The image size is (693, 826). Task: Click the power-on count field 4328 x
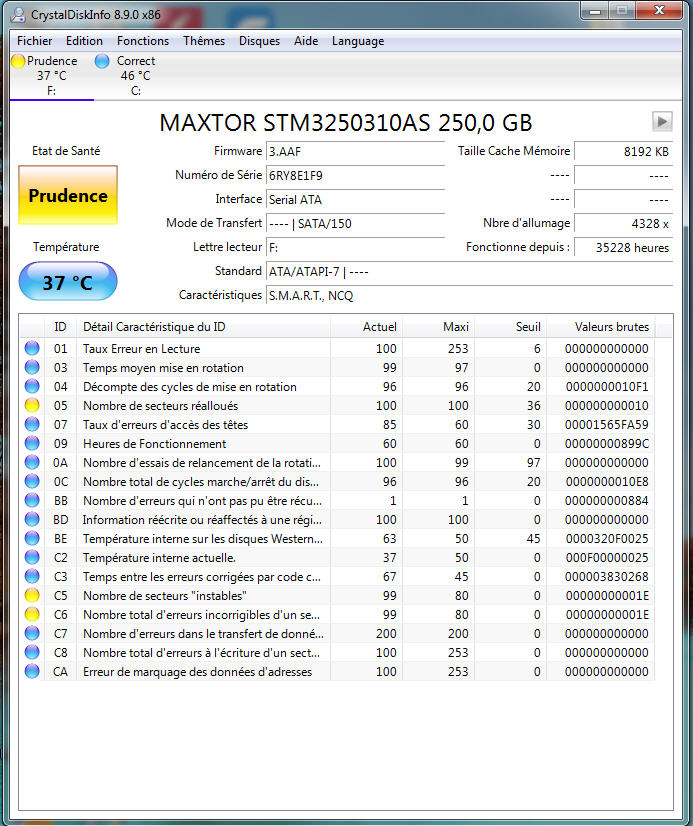click(623, 223)
